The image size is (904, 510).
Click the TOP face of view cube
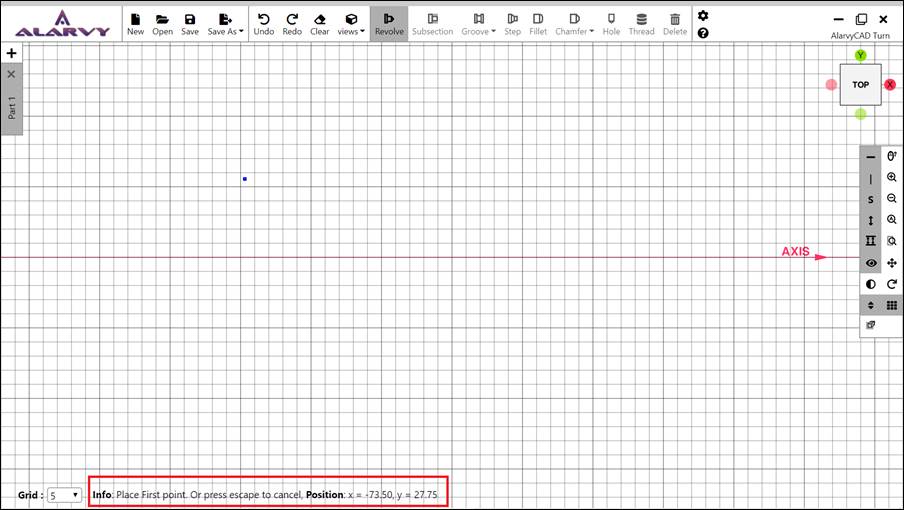[x=860, y=85]
